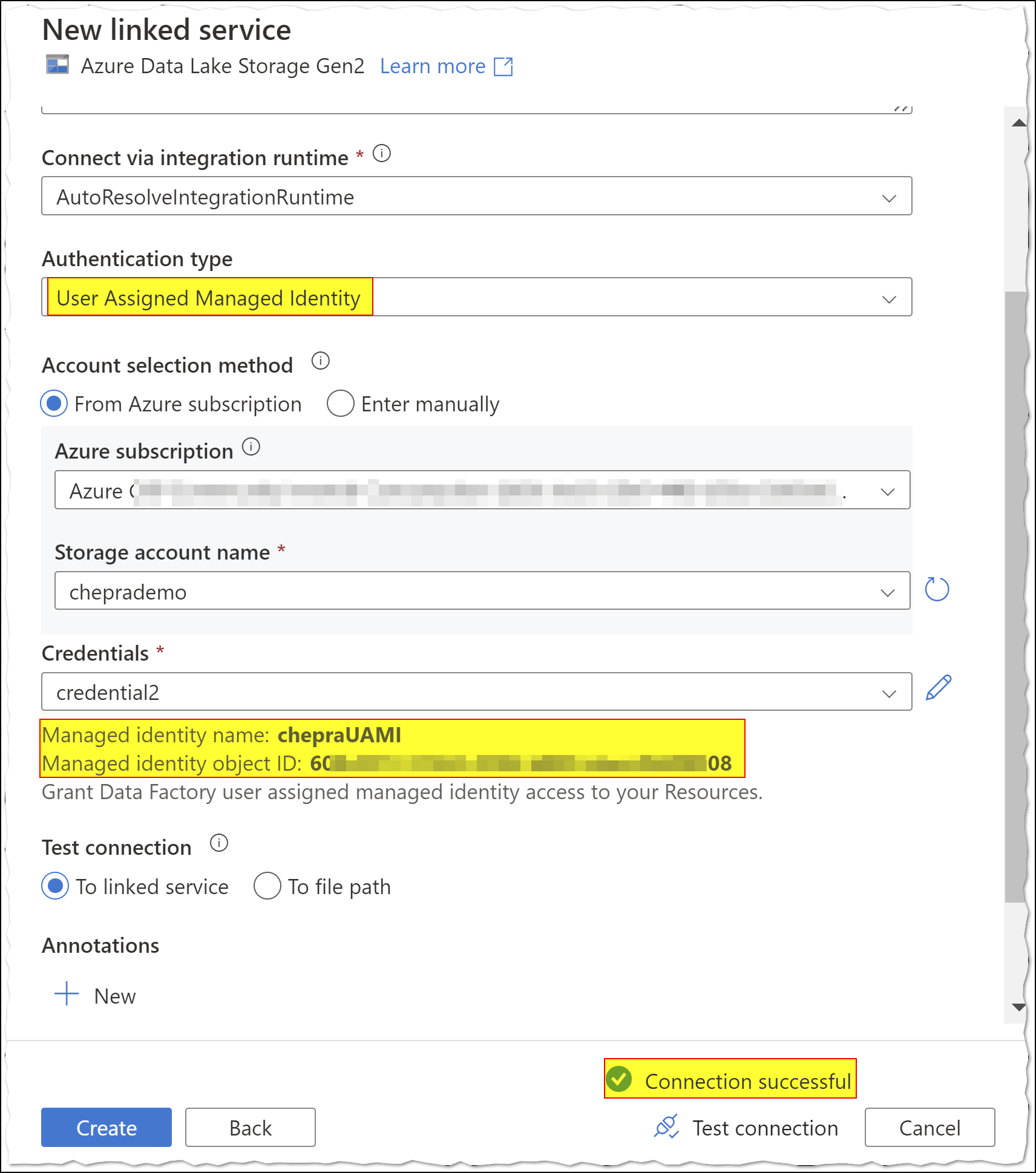The height and width of the screenshot is (1173, 1036).
Task: Open the Azure subscription dropdown
Action: 482,490
